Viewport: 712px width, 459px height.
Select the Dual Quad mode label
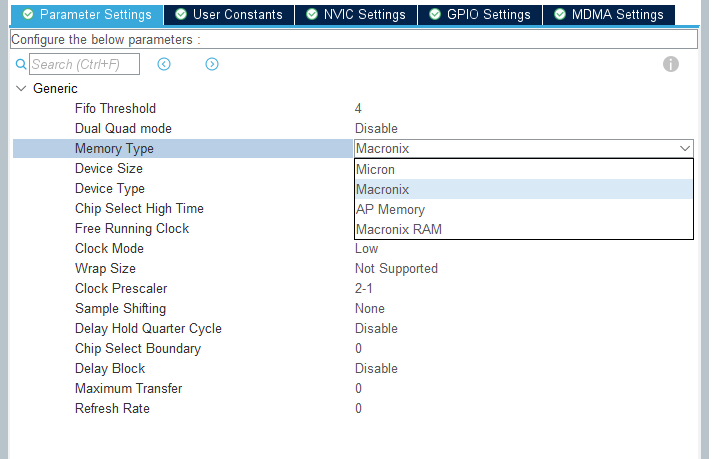[123, 128]
